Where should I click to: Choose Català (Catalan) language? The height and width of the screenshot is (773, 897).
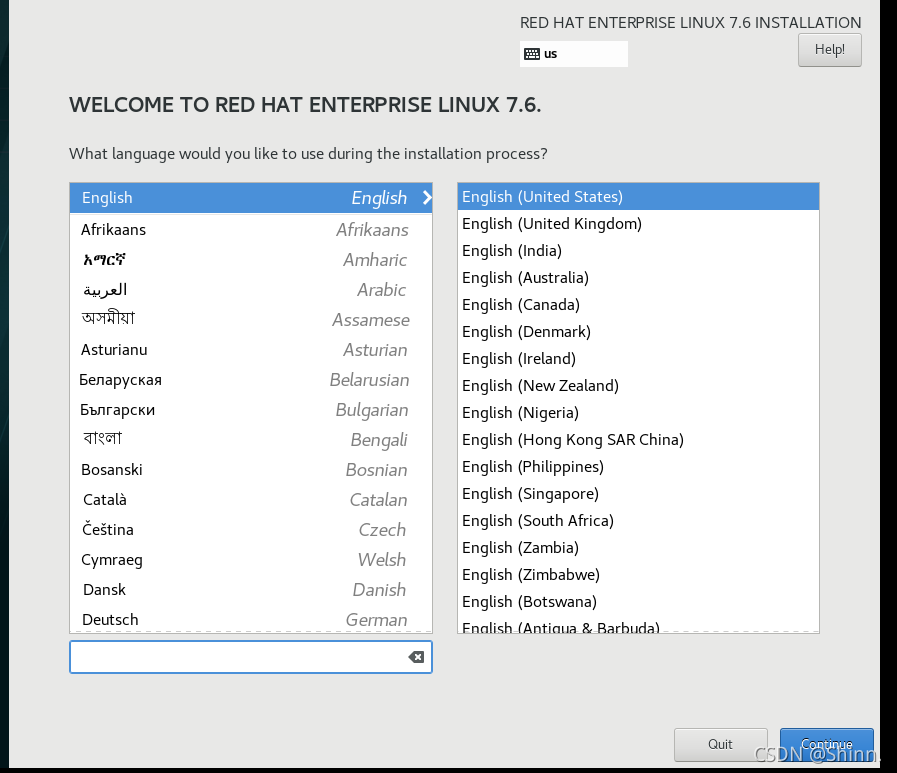tap(251, 500)
